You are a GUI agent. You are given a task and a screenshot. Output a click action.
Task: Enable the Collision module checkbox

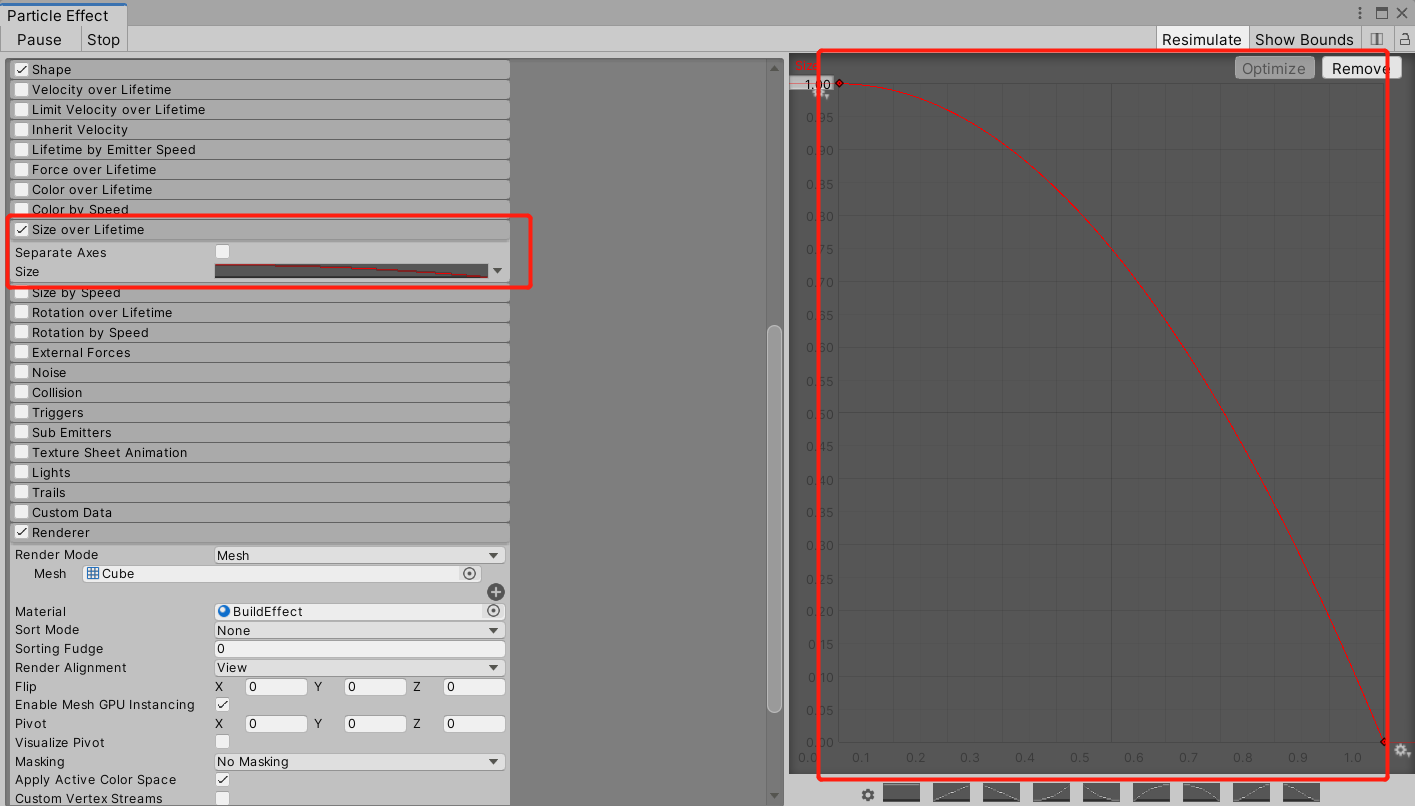21,392
